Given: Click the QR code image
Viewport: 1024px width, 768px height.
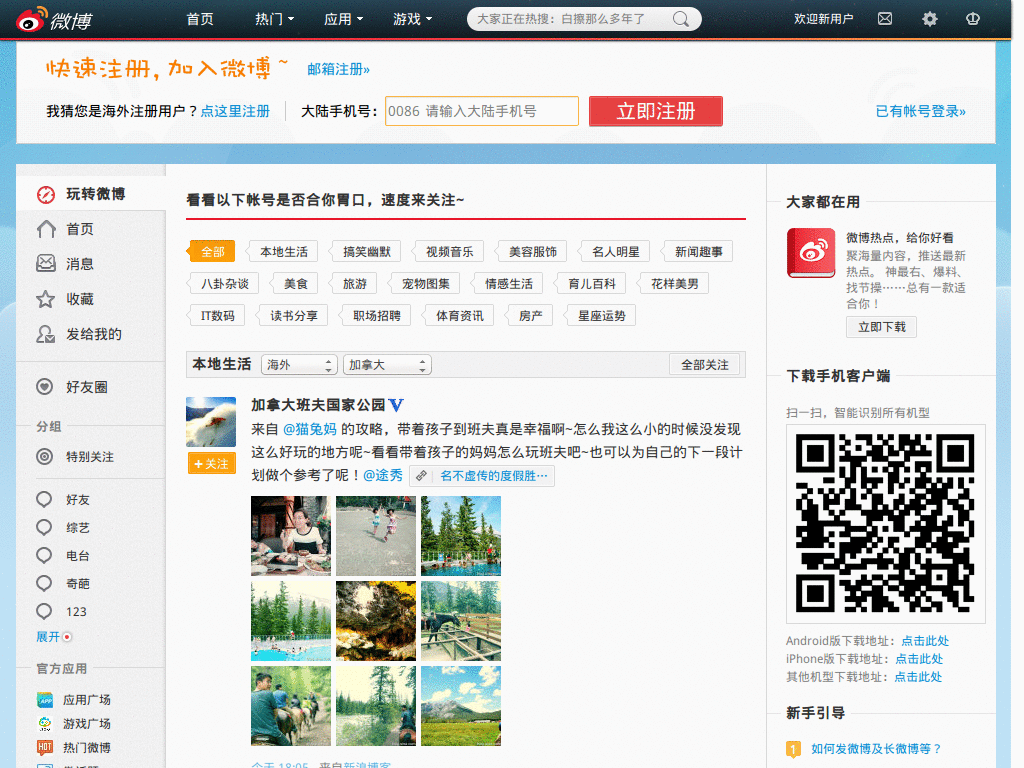Looking at the screenshot, I should coord(886,524).
